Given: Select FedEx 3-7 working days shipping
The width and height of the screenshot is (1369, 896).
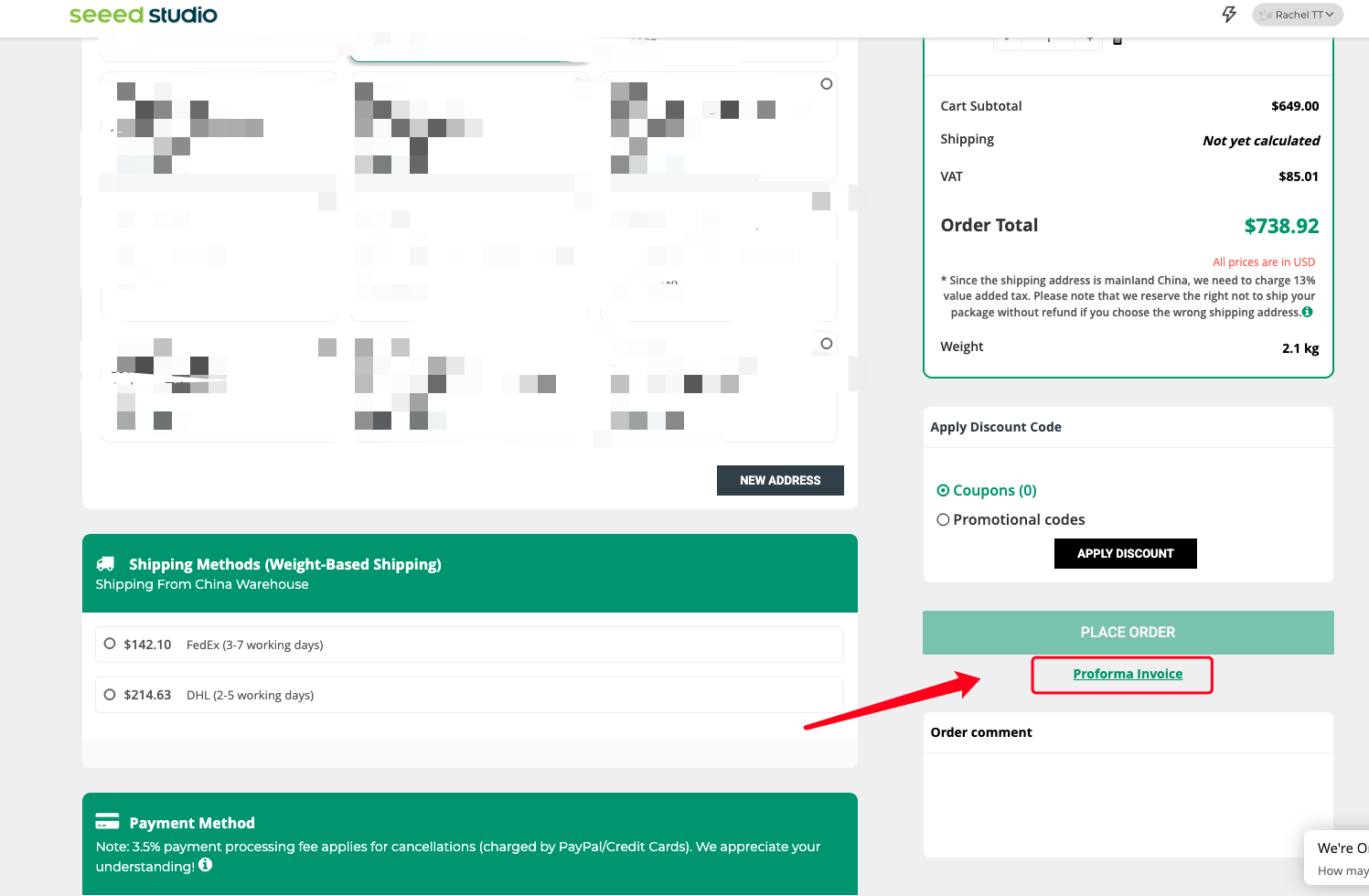Looking at the screenshot, I should point(110,644).
